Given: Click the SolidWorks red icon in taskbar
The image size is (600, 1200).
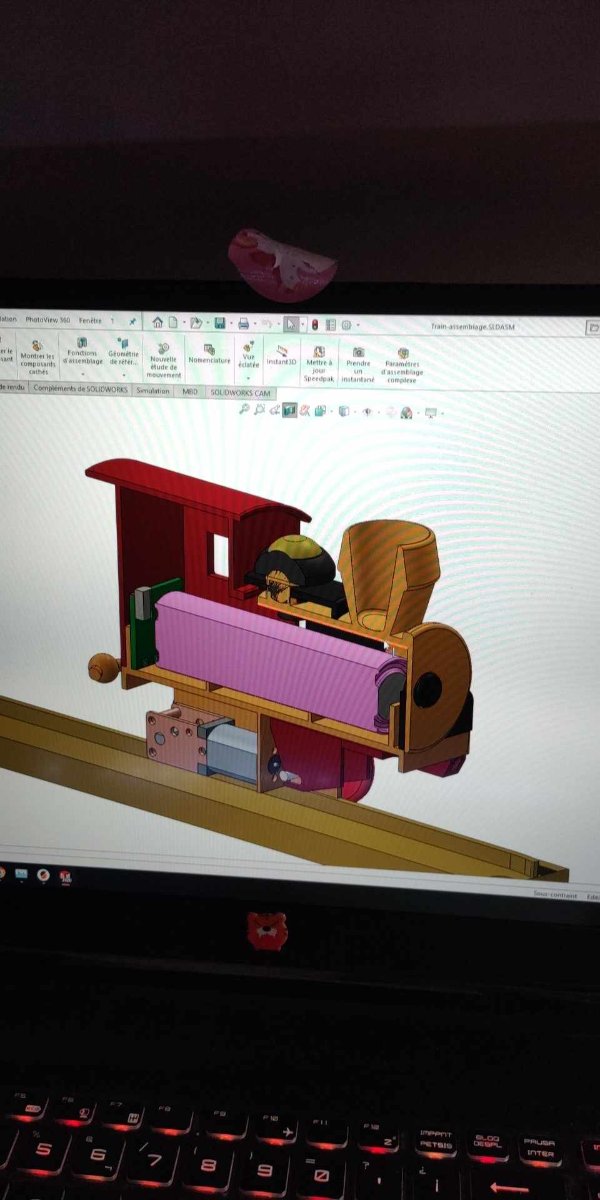Looking at the screenshot, I should (x=65, y=876).
